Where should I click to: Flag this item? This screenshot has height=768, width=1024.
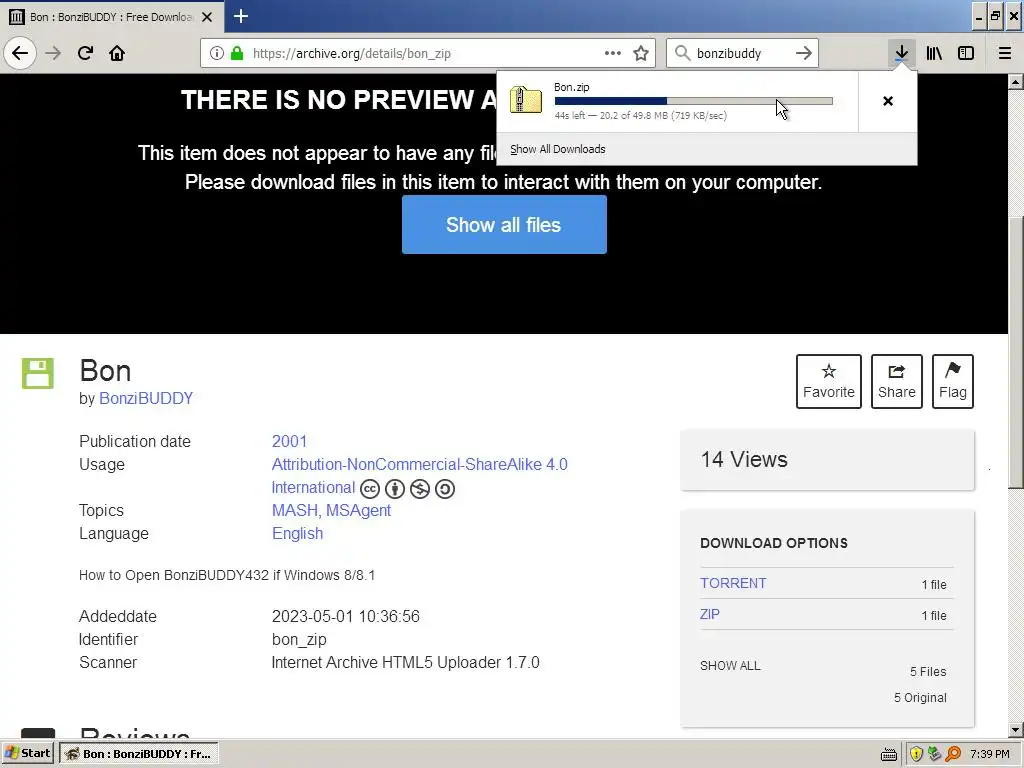(x=953, y=381)
